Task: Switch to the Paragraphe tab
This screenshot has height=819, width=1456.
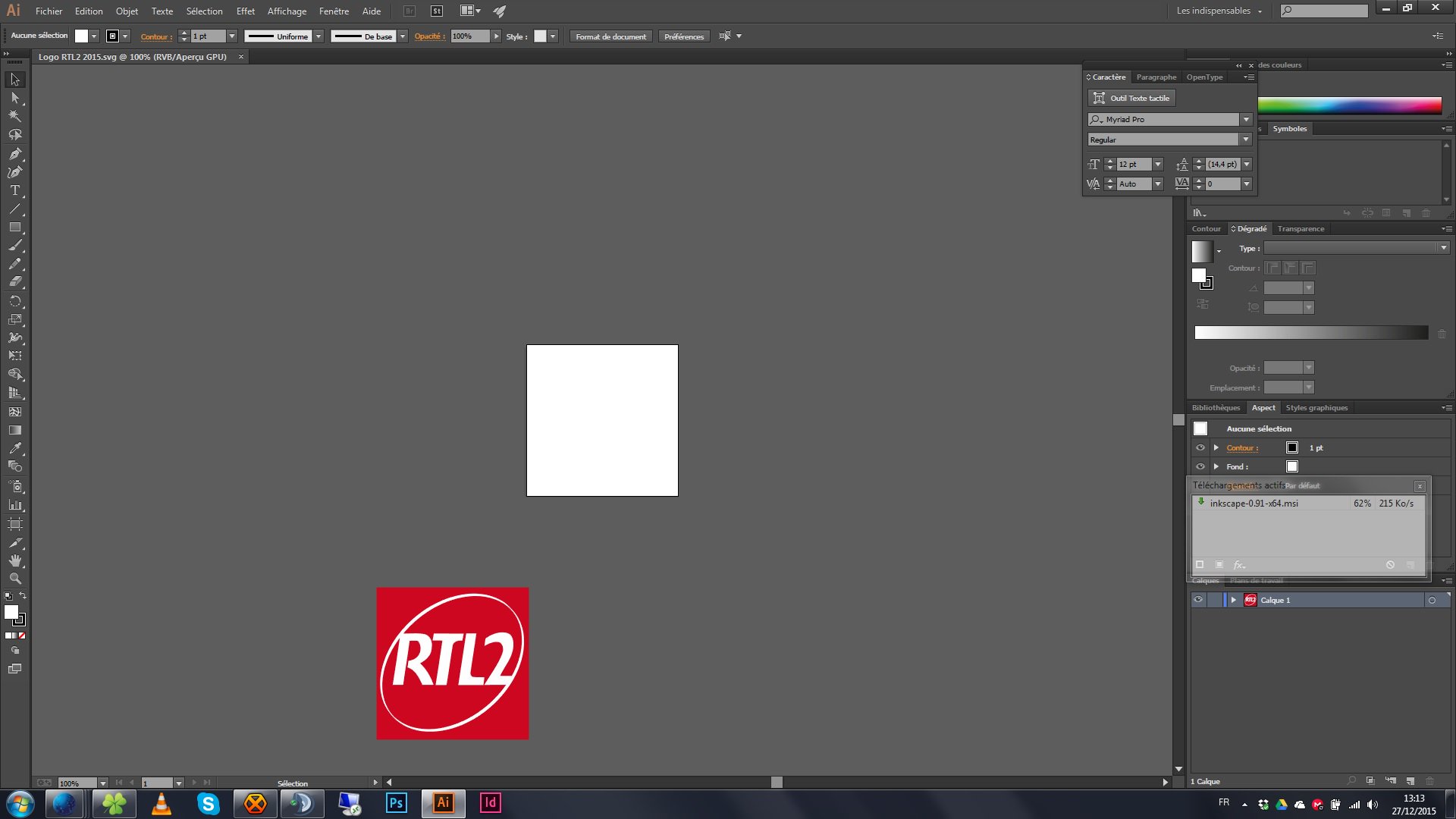Action: [1156, 77]
